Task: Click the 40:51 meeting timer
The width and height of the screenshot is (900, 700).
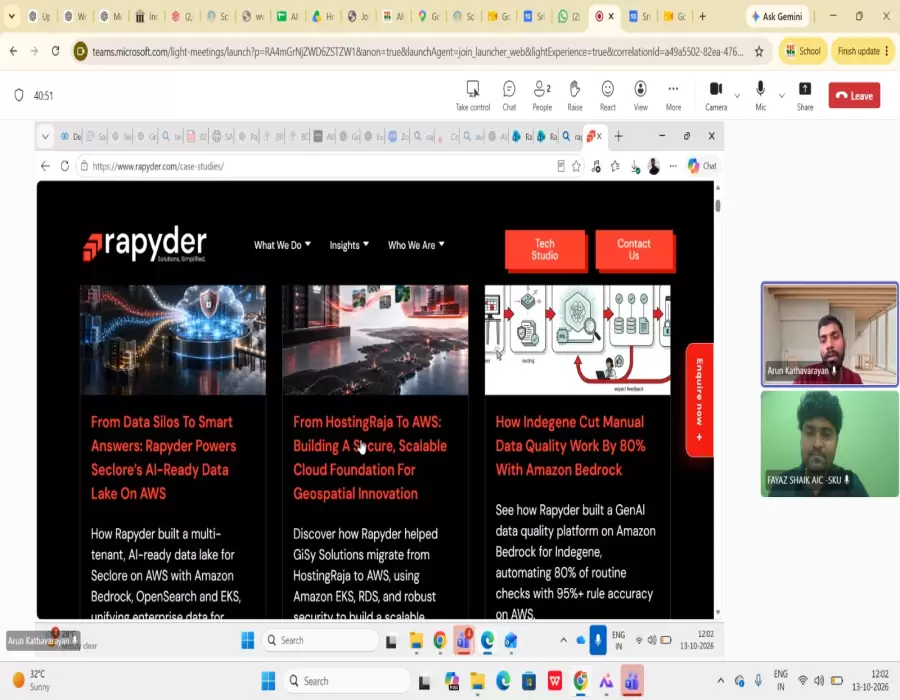Action: (x=44, y=96)
